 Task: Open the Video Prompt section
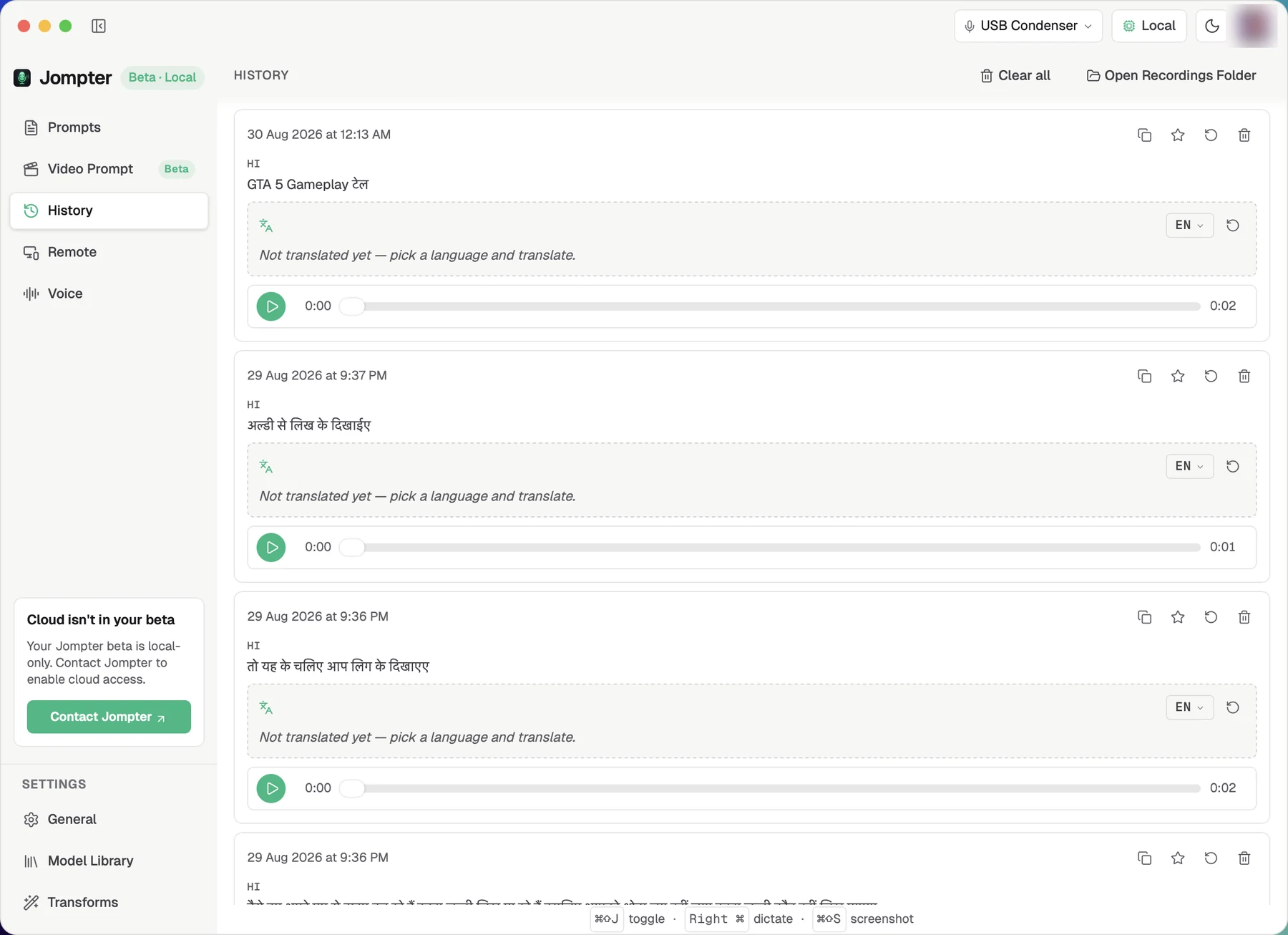[109, 169]
